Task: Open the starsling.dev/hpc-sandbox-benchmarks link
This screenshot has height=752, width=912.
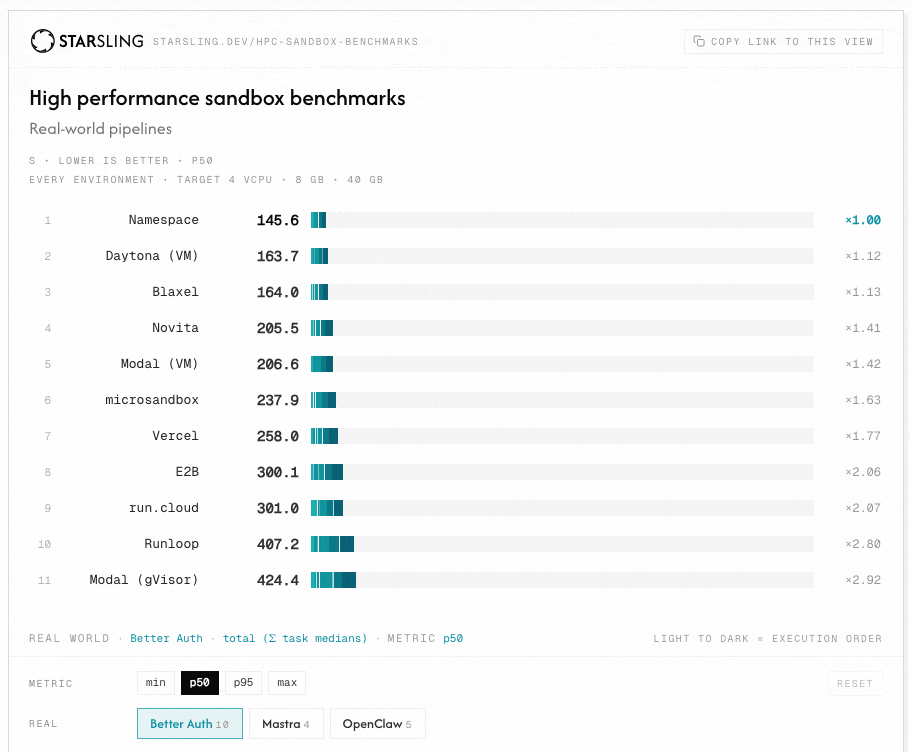Action: pos(285,42)
